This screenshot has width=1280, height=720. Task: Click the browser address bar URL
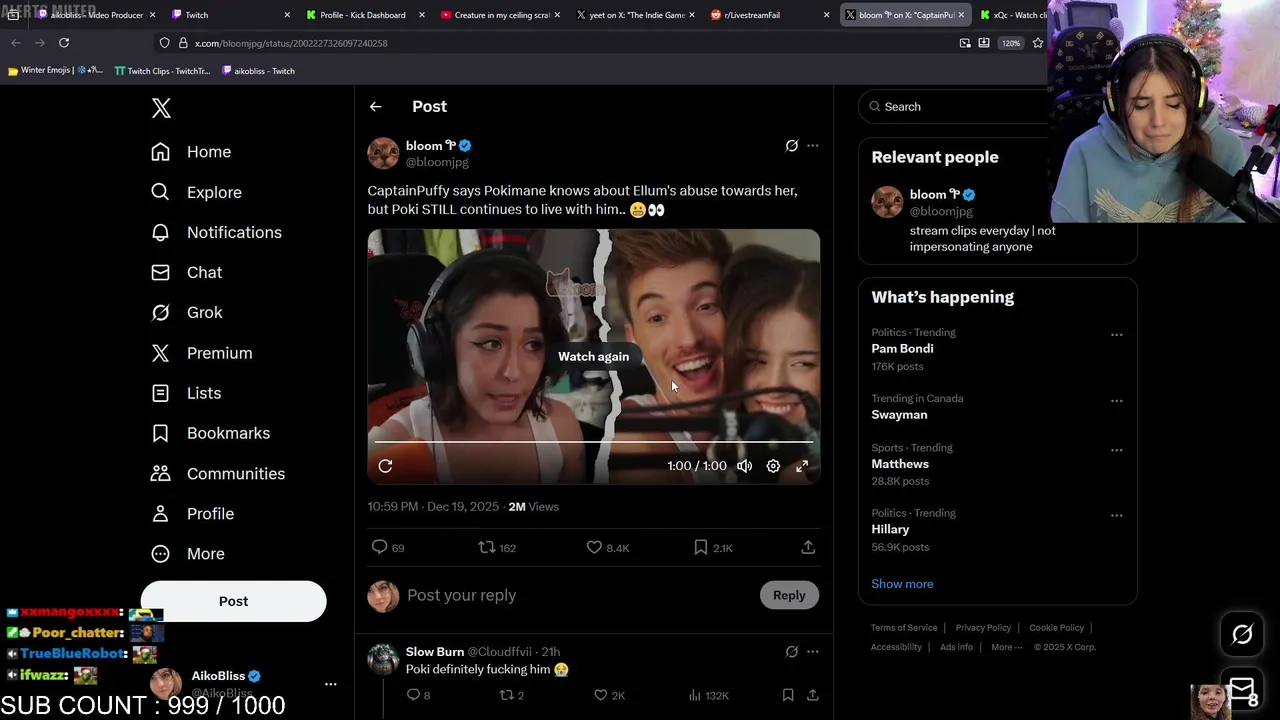(290, 43)
